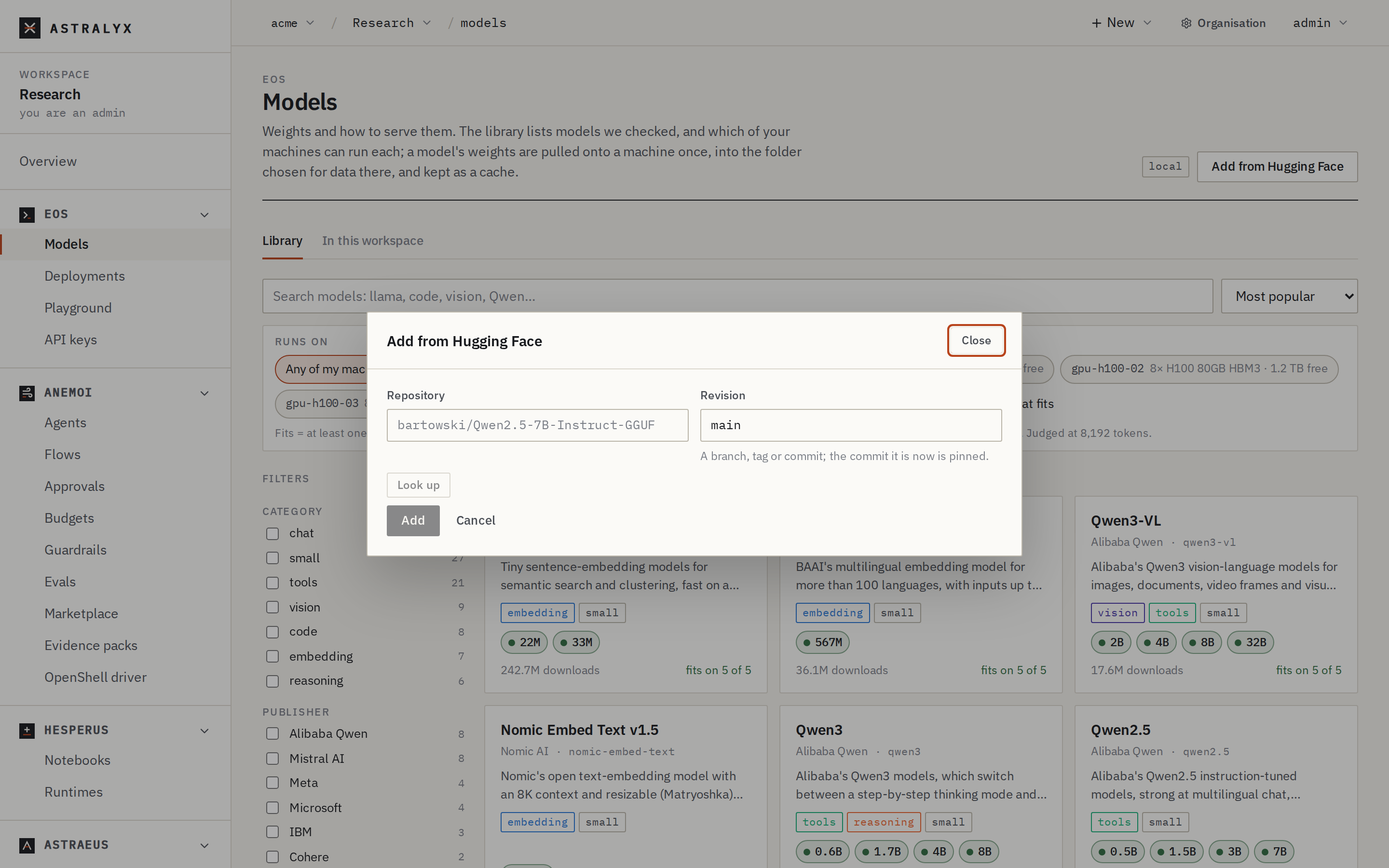The width and height of the screenshot is (1389, 868).
Task: Focus the Repository input field
Action: (x=537, y=425)
